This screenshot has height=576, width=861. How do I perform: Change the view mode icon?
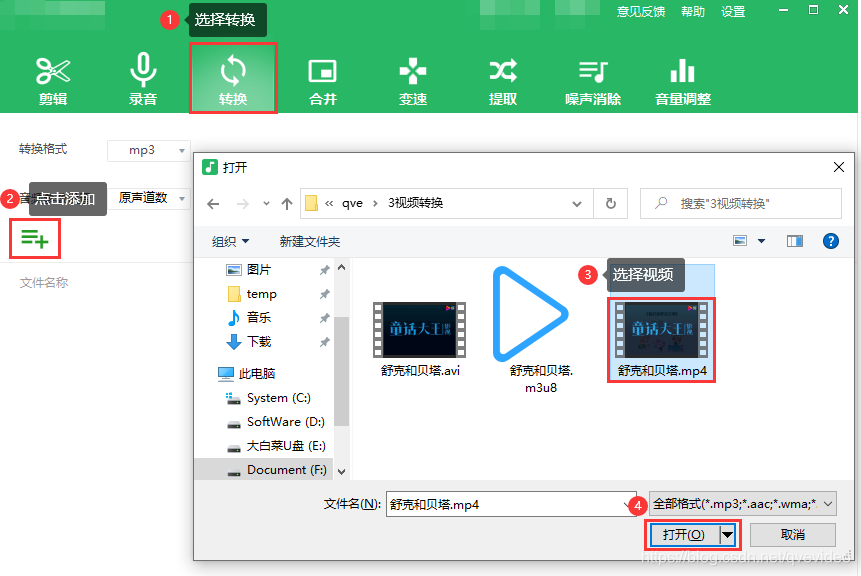point(740,241)
